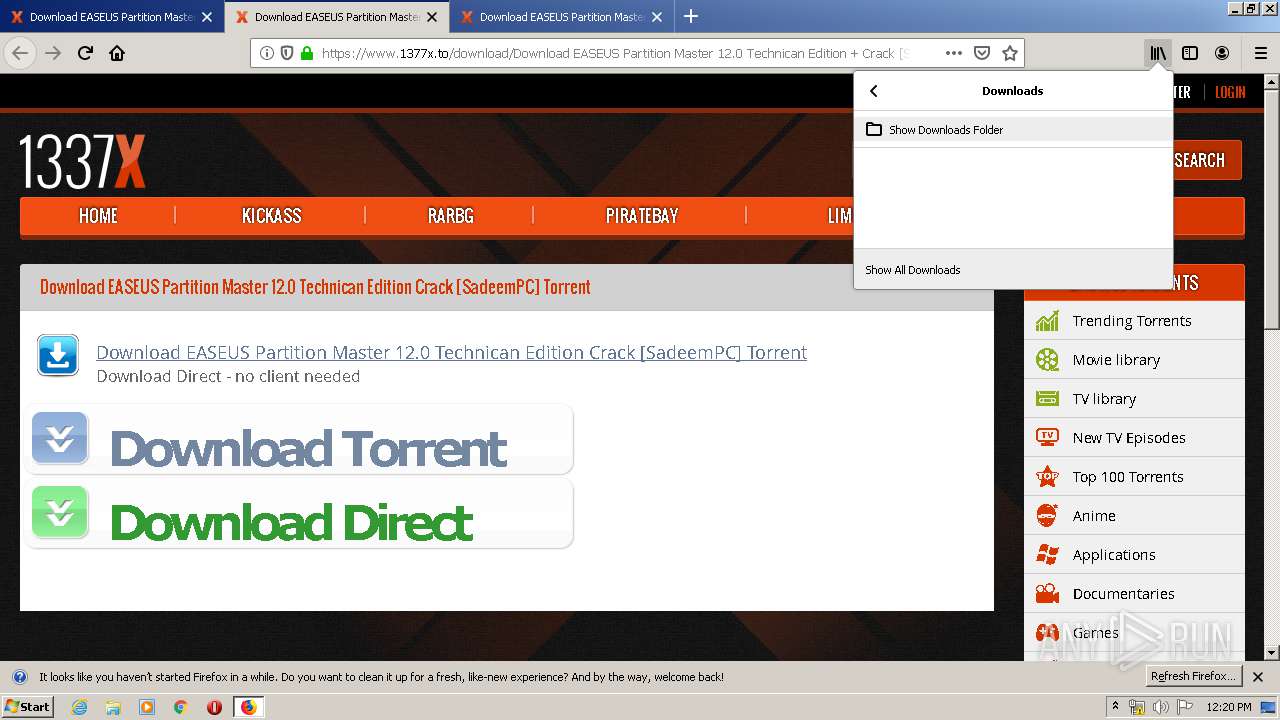Dismiss the Firefox refresh notification bar
The height and width of the screenshot is (720, 1280).
(x=1258, y=677)
